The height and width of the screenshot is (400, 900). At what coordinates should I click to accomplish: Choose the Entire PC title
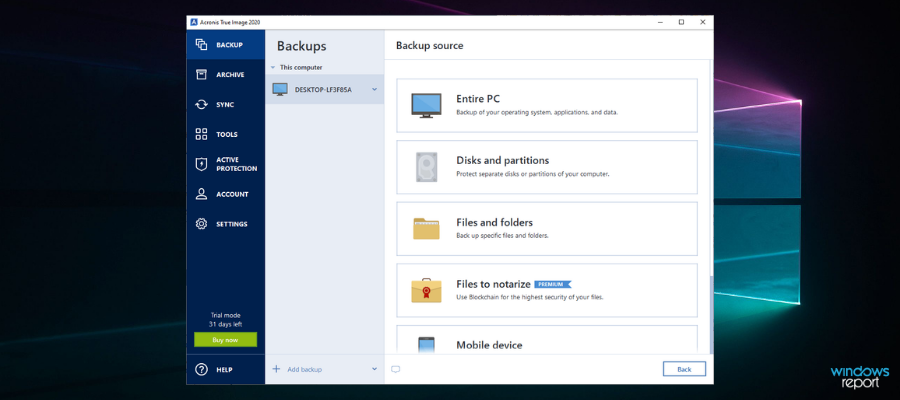(x=478, y=99)
